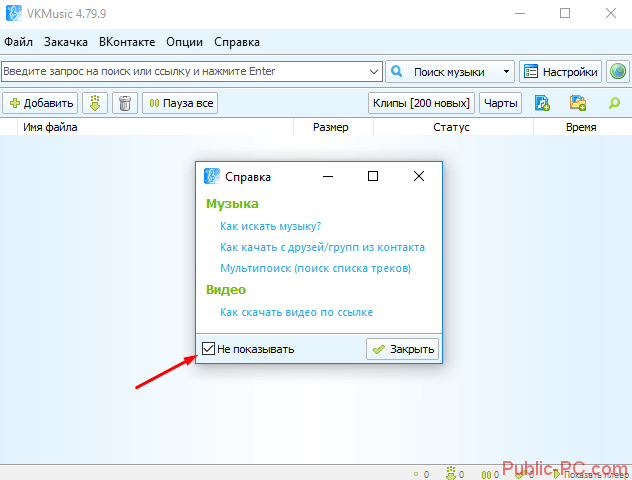Open the Закачка menu
Image resolution: width=632 pixels, height=480 pixels.
pyautogui.click(x=66, y=42)
